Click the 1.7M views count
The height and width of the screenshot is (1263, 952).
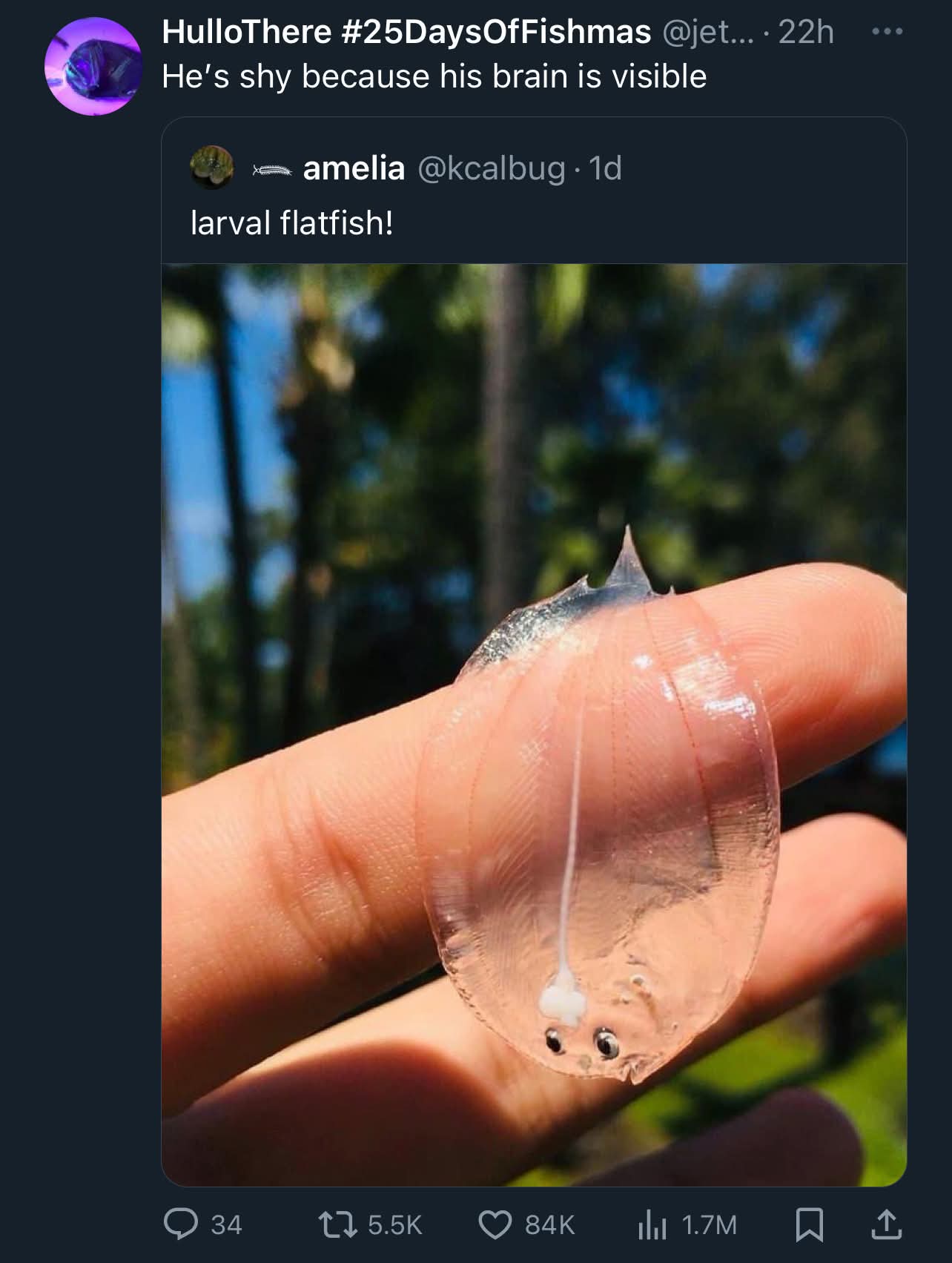[x=709, y=1224]
